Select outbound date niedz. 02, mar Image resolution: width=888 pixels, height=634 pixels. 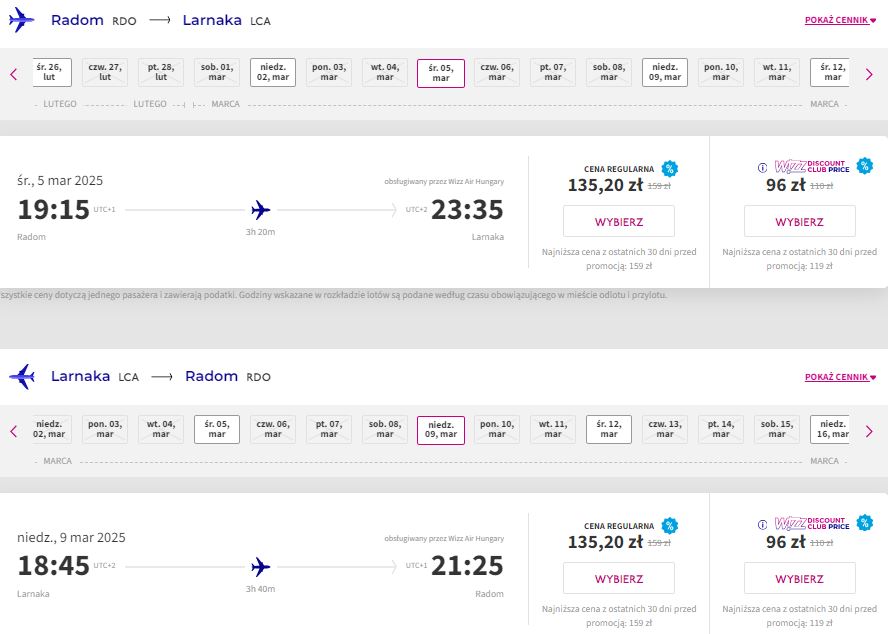pyautogui.click(x=273, y=73)
